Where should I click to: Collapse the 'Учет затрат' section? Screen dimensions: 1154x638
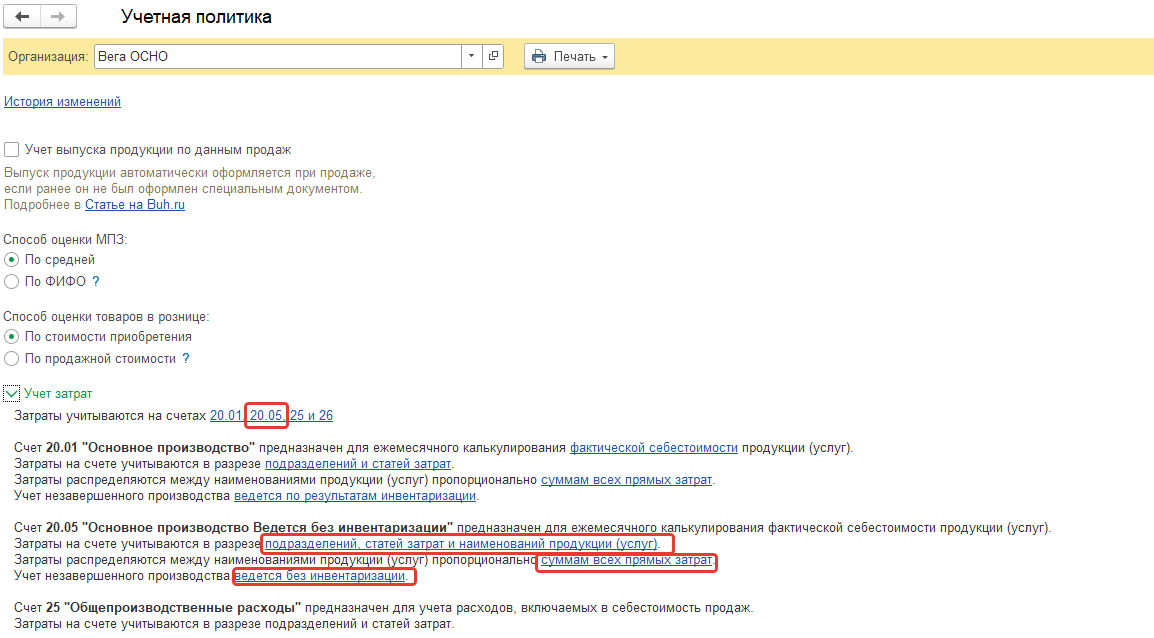tap(12, 394)
